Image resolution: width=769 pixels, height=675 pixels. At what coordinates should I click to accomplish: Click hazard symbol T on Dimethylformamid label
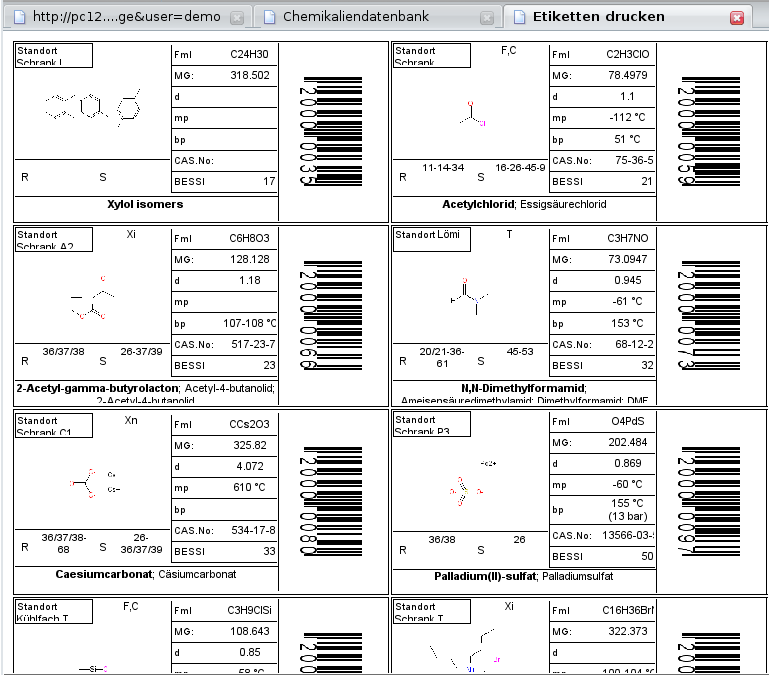pos(509,234)
